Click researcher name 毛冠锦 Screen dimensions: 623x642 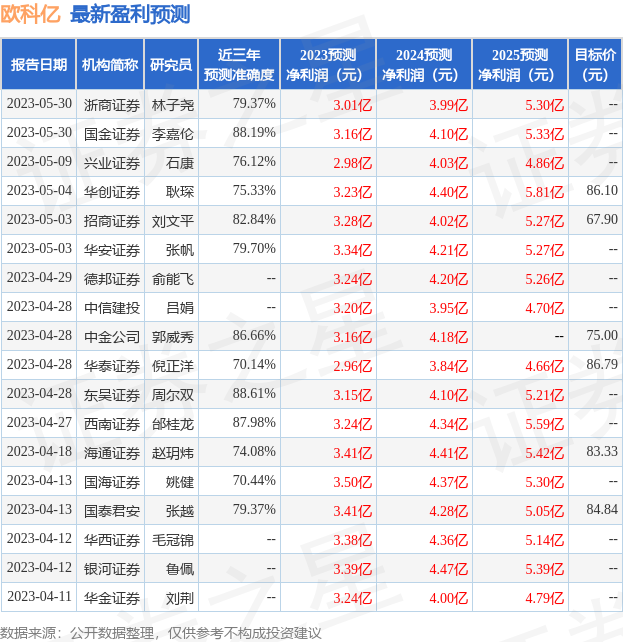tap(173, 540)
